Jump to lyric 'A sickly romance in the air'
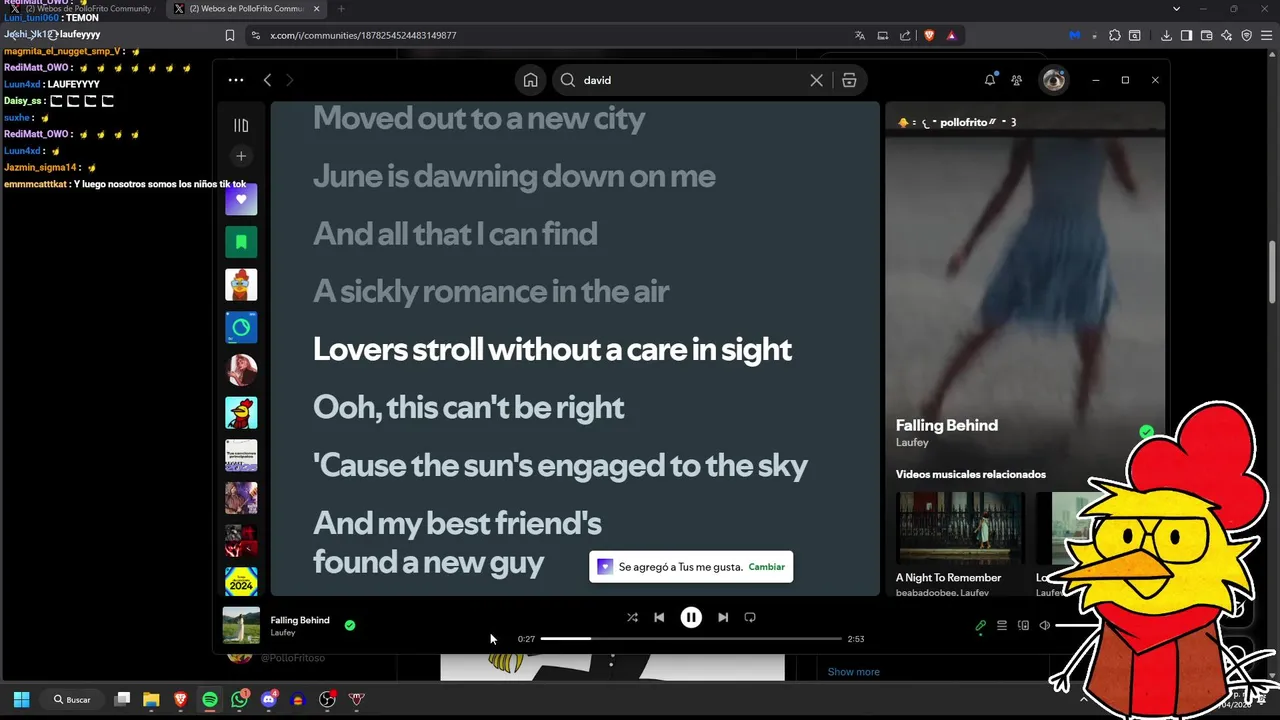The height and width of the screenshot is (720, 1280). coord(491,291)
